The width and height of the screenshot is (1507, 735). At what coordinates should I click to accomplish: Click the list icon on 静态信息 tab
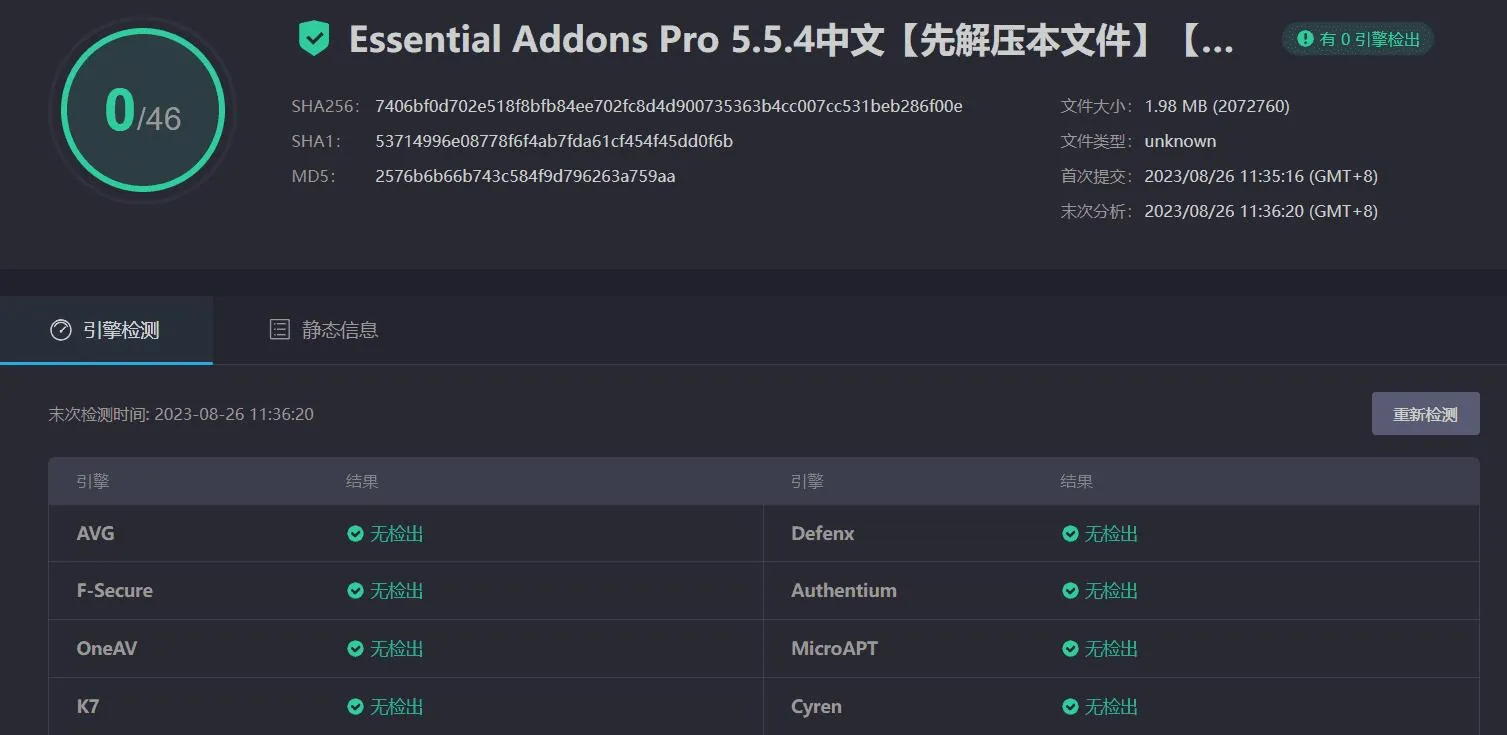click(280, 330)
